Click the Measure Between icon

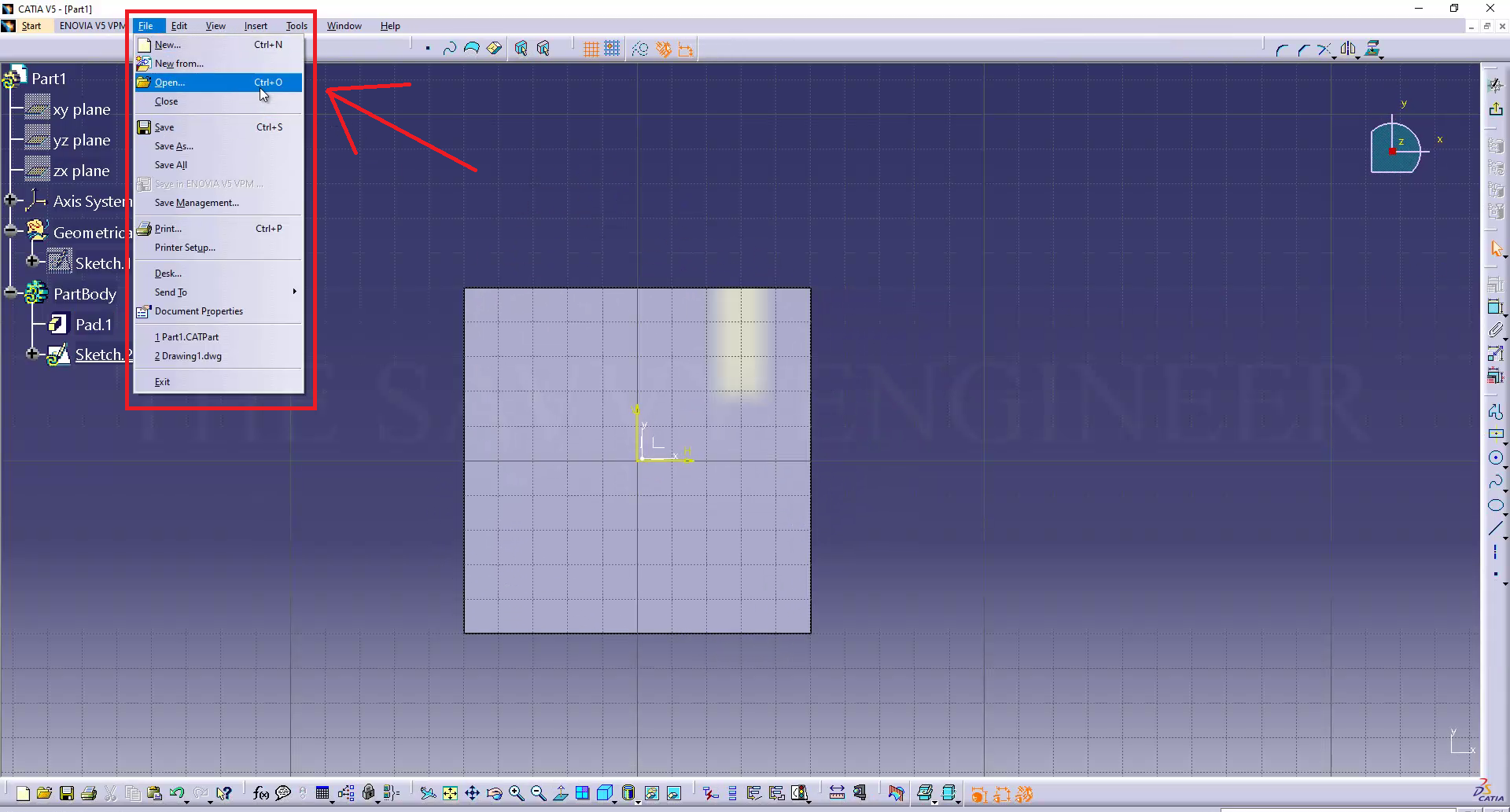point(837,793)
